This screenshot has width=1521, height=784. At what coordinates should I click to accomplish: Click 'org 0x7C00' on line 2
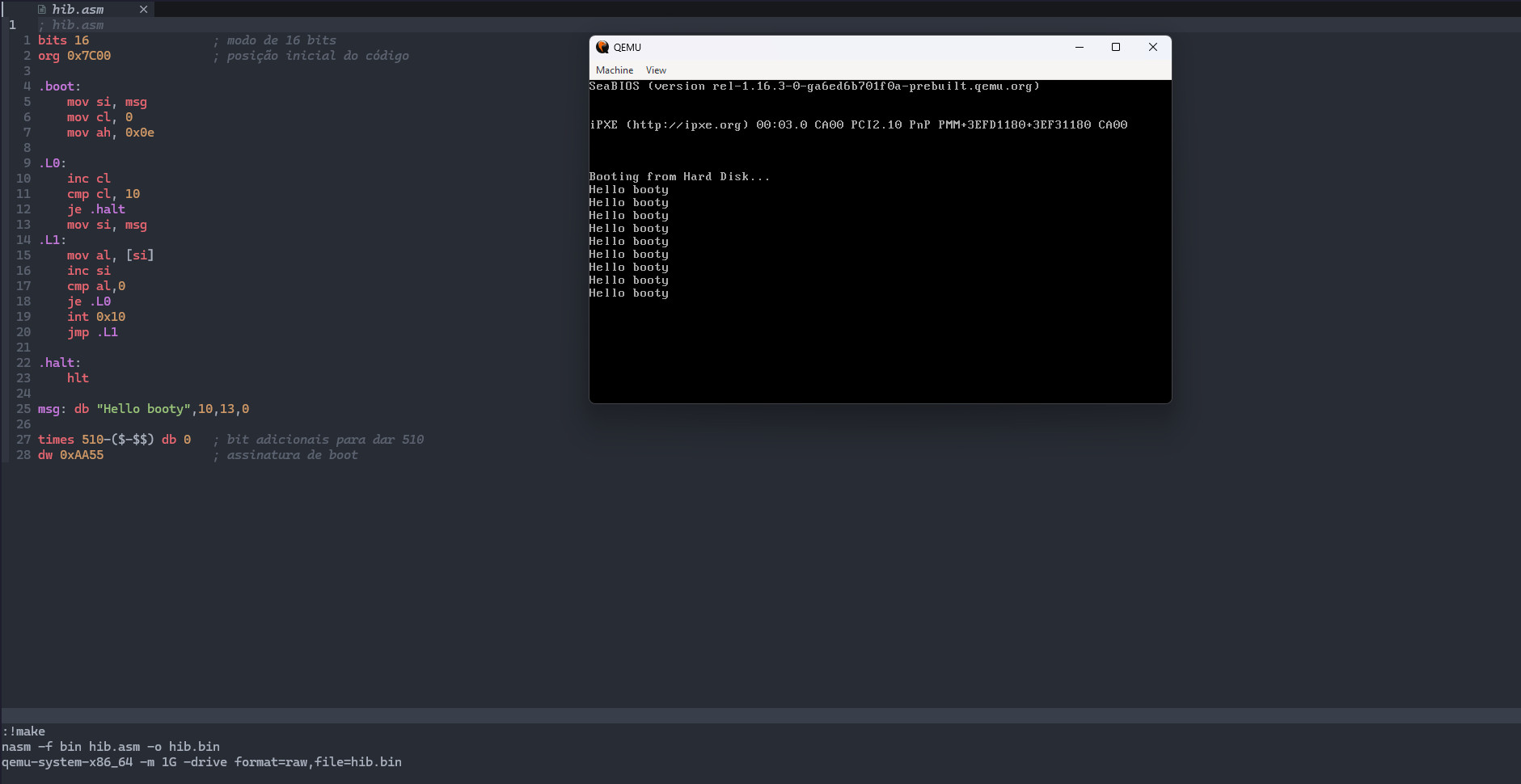(74, 56)
